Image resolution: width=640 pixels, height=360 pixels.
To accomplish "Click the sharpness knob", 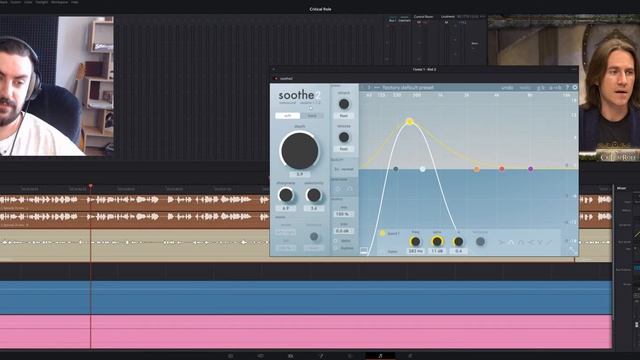I will point(286,195).
